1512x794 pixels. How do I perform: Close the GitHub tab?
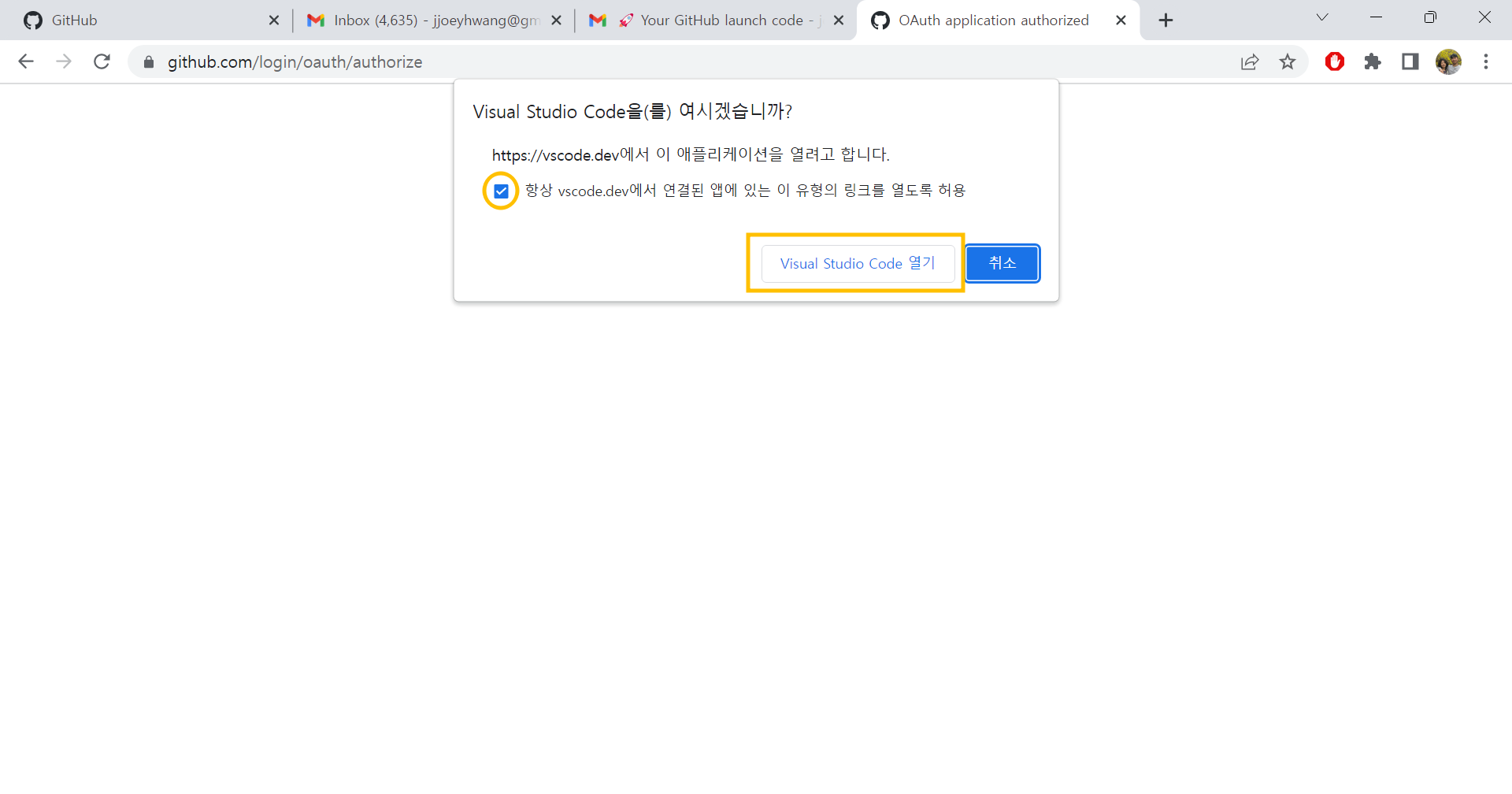click(x=274, y=20)
